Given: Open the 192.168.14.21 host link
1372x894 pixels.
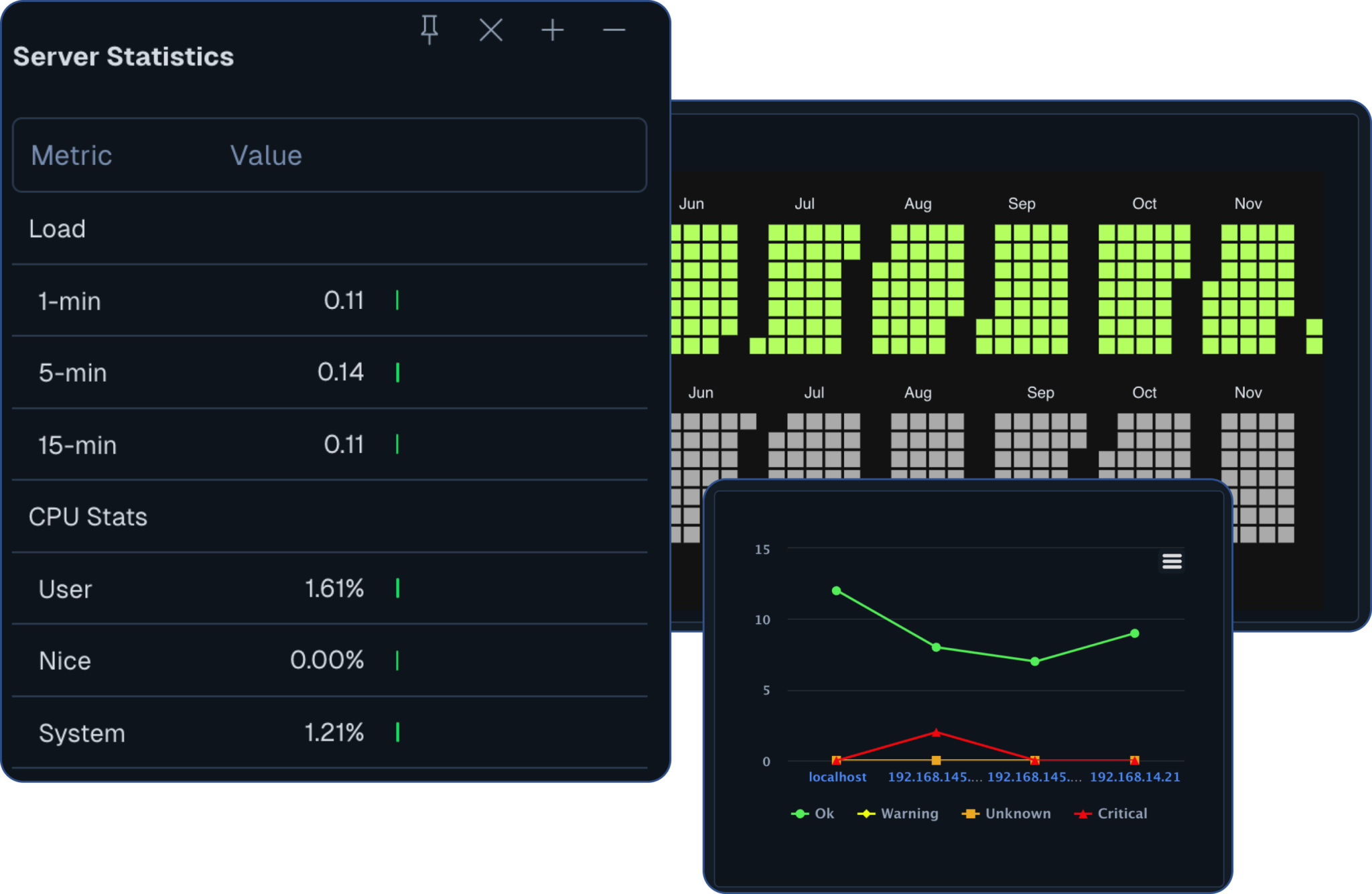Looking at the screenshot, I should [x=1134, y=777].
